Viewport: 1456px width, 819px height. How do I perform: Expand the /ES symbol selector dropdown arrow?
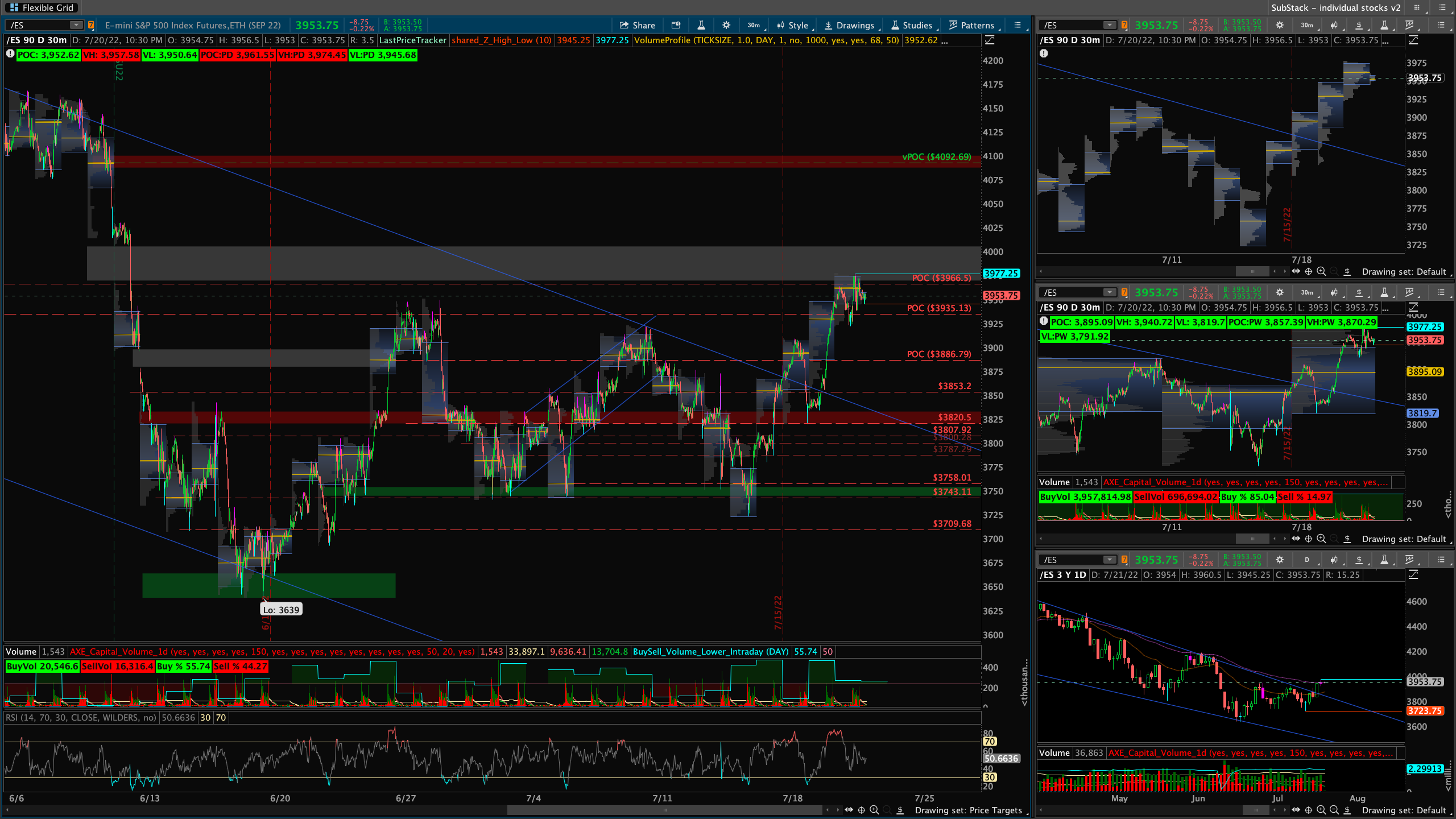point(75,25)
